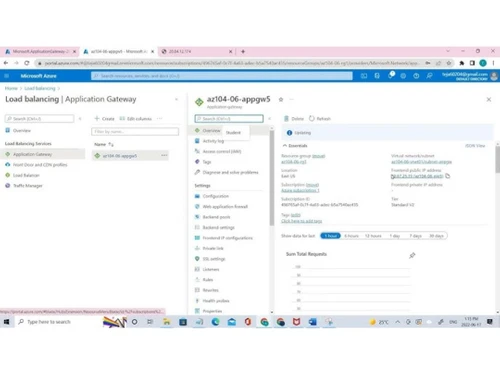
Task: Open the Directories and subscriptions filter icon
Action: tap(377, 76)
